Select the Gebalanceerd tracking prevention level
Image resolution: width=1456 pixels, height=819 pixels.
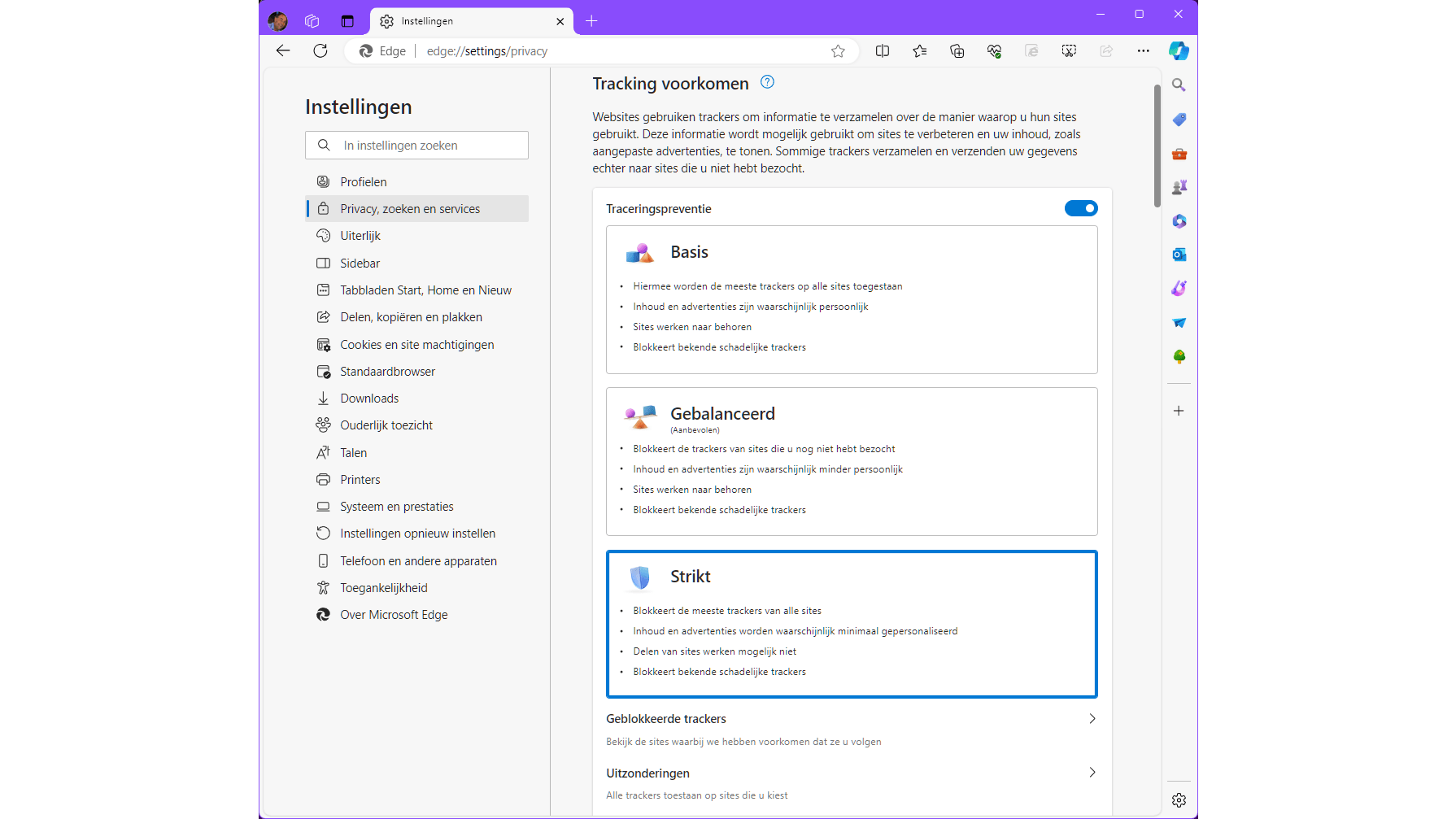852,461
